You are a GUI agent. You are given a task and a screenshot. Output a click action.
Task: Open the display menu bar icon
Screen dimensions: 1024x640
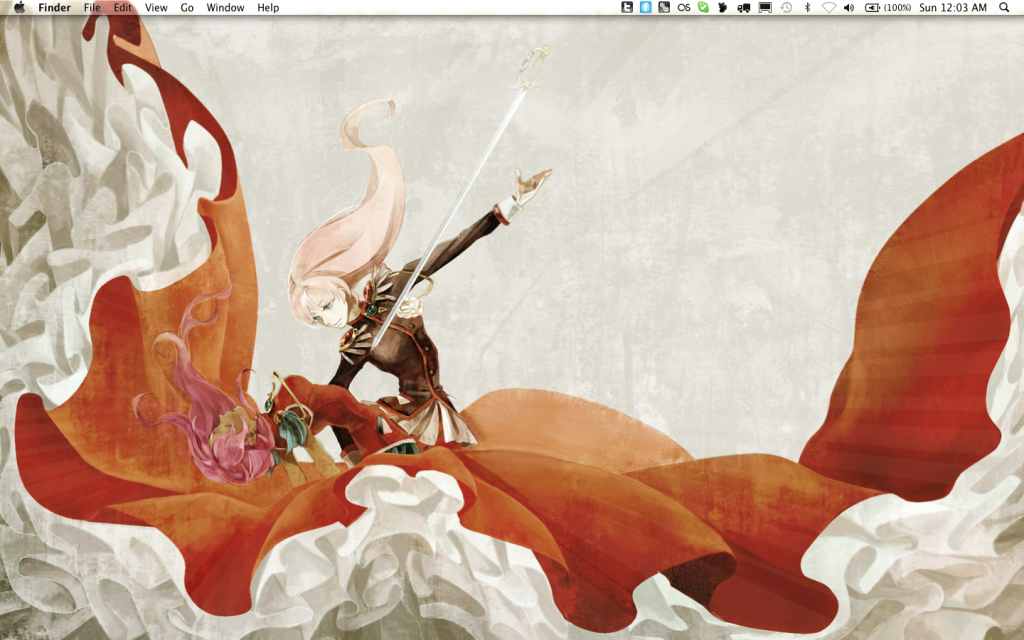coord(765,8)
